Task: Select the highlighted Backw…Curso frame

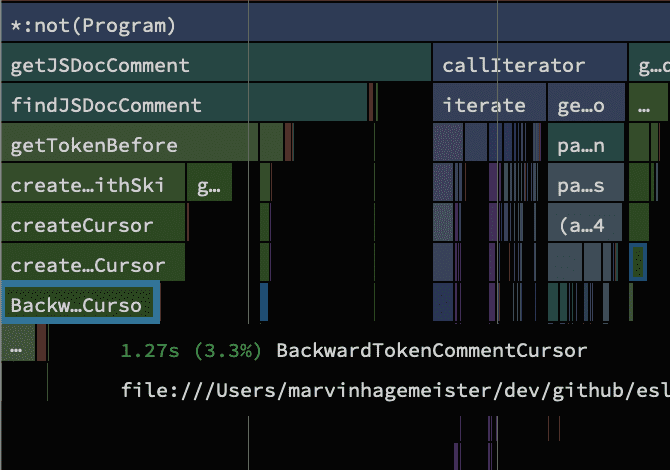Action: tap(80, 304)
